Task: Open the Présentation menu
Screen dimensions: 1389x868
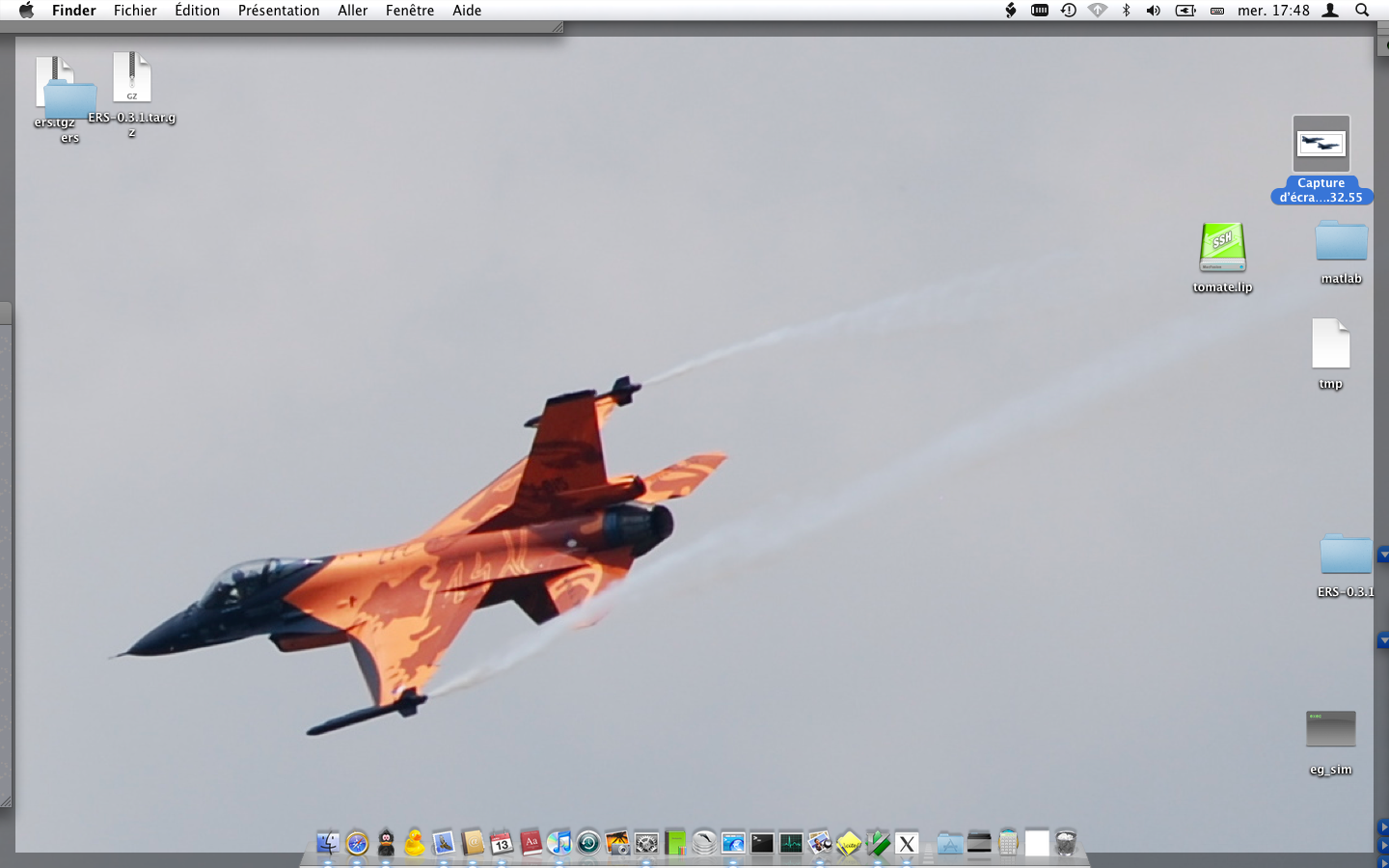Action: pyautogui.click(x=279, y=11)
